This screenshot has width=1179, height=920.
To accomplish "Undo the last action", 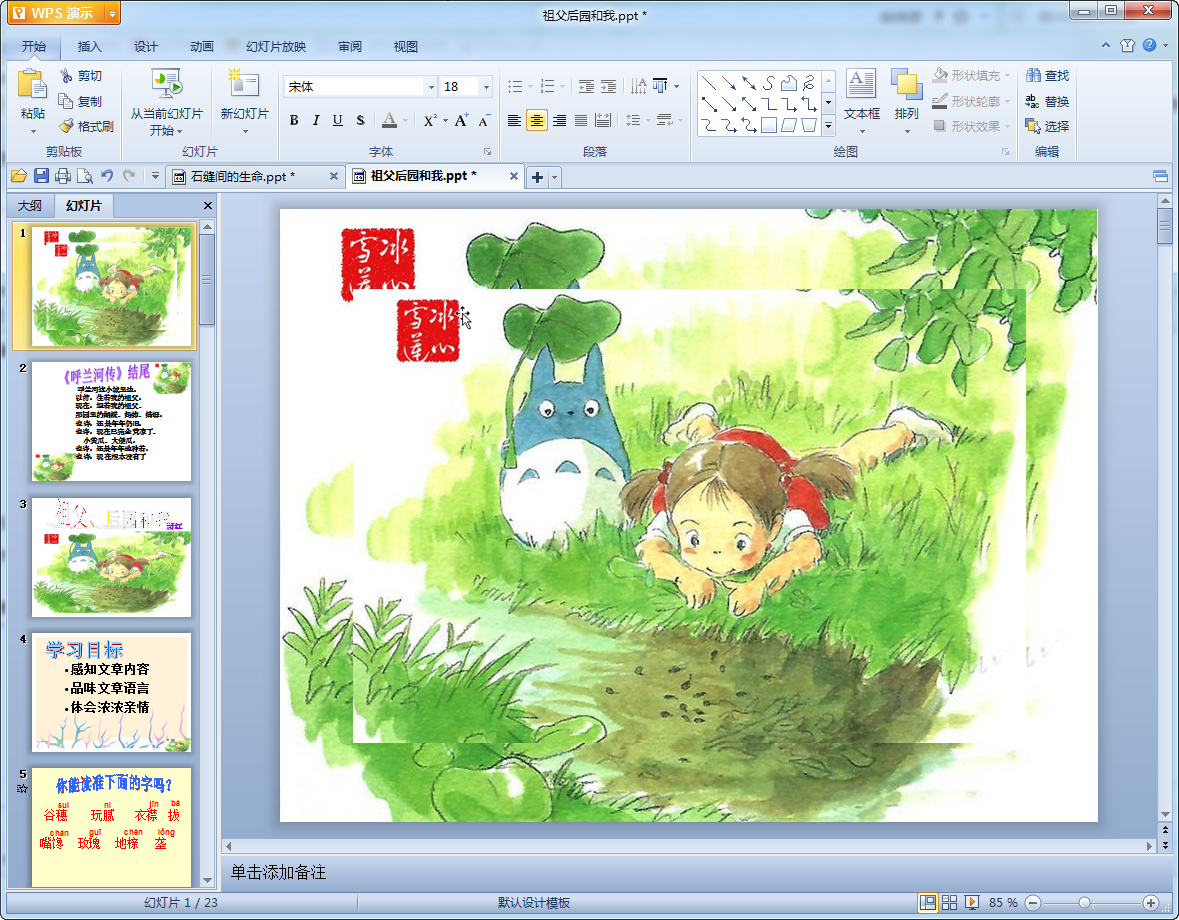I will coord(107,176).
